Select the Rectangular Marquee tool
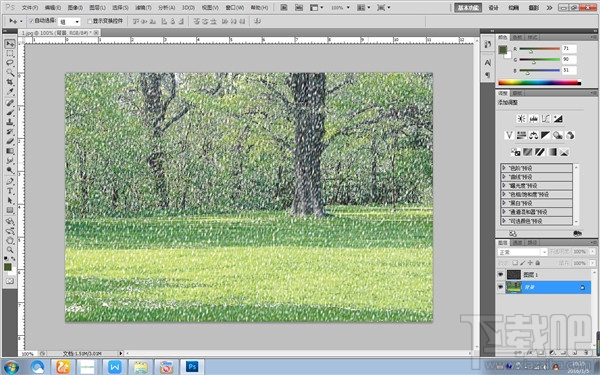The image size is (600, 375). click(x=10, y=54)
